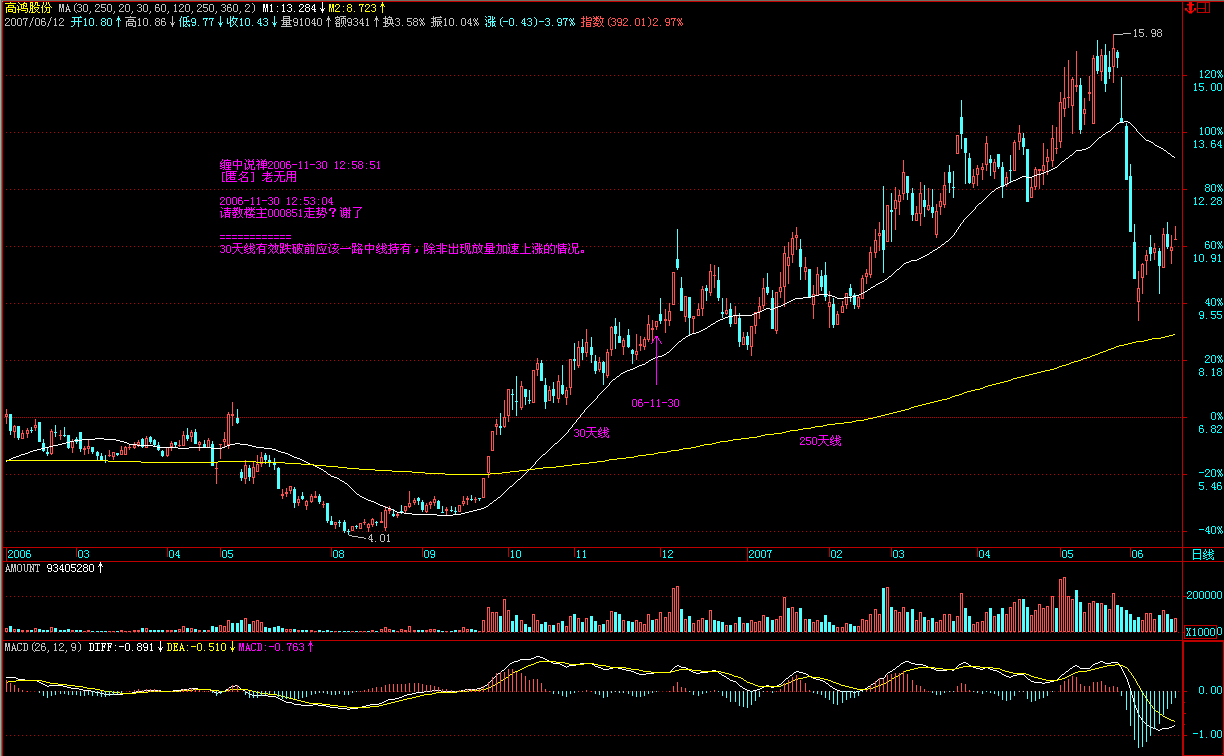The image size is (1224, 756).
Task: Click month 12 on the time axis
Action: (x=665, y=553)
